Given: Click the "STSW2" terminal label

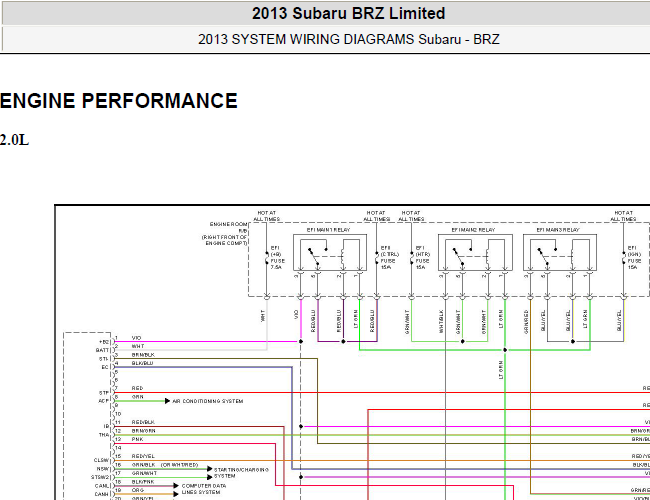Looking at the screenshot, I should pyautogui.click(x=100, y=477).
